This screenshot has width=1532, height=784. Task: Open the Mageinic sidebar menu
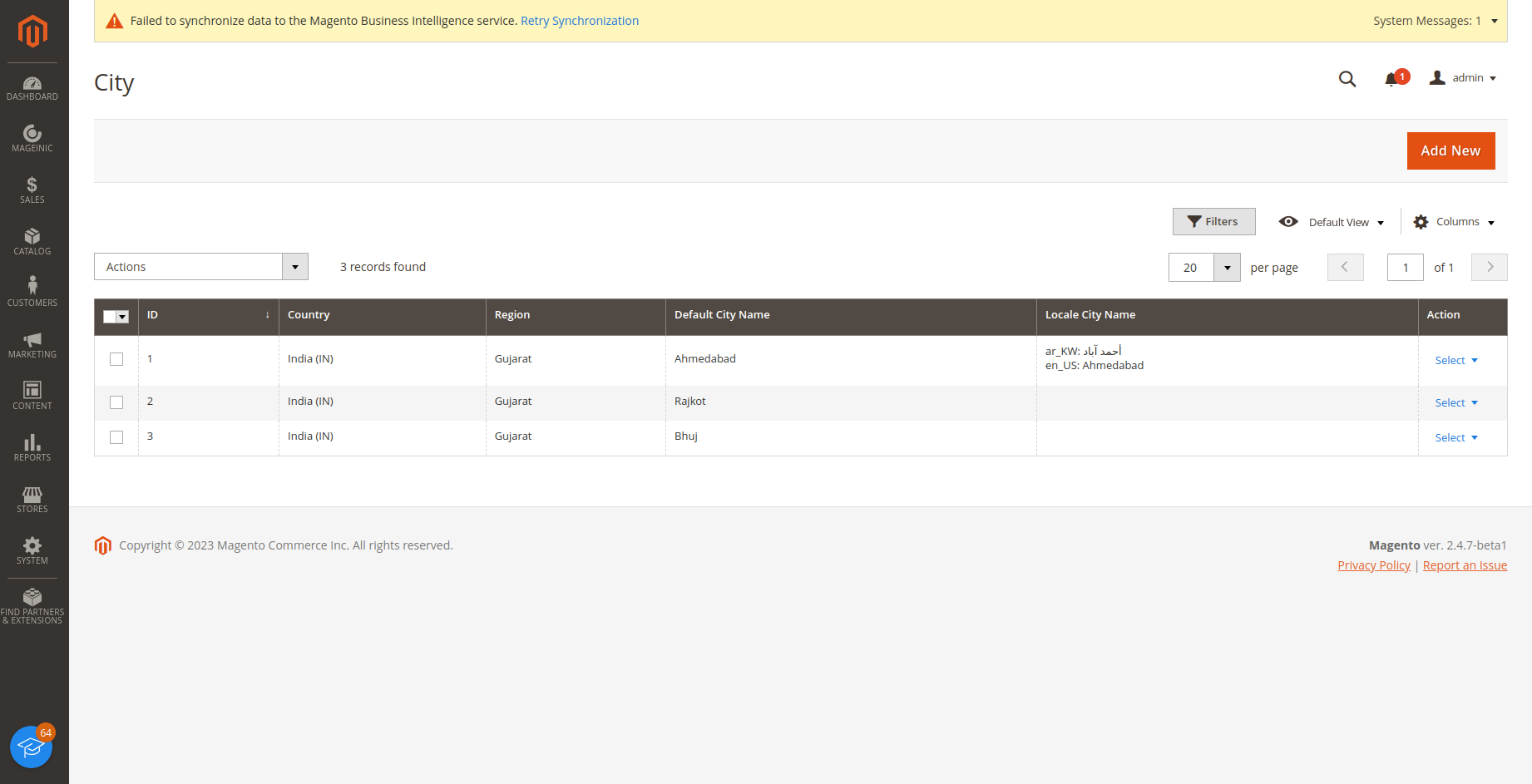pos(32,139)
